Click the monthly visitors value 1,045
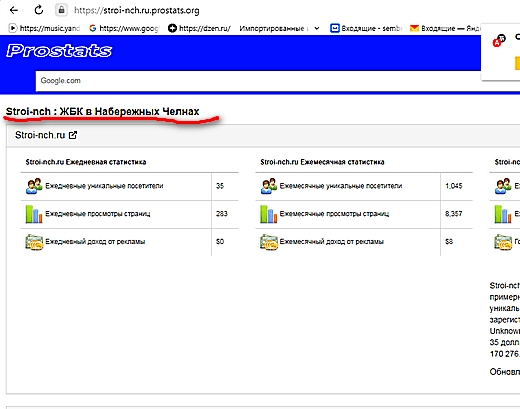520x409 pixels. click(x=454, y=186)
